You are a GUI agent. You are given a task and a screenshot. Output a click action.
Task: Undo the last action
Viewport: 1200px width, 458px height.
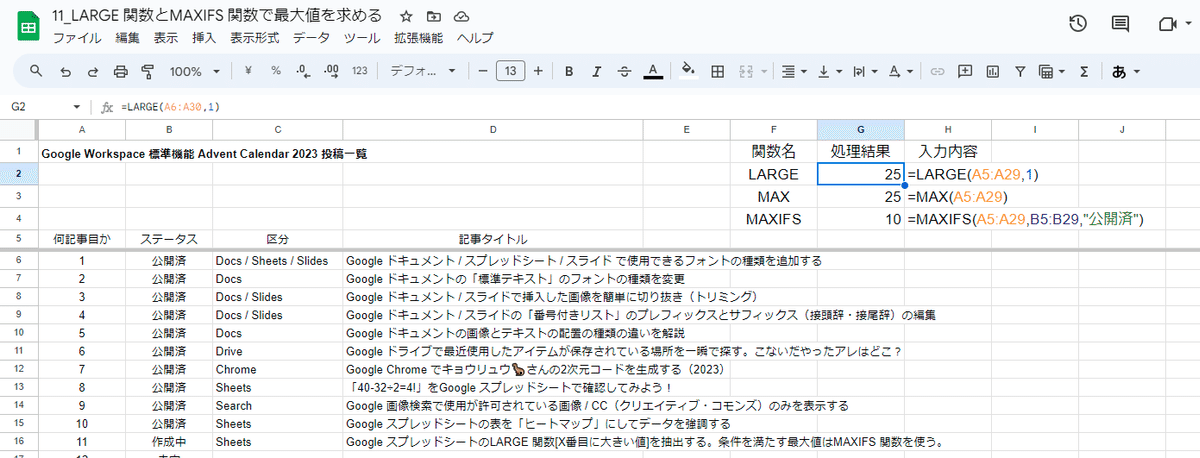coord(65,71)
